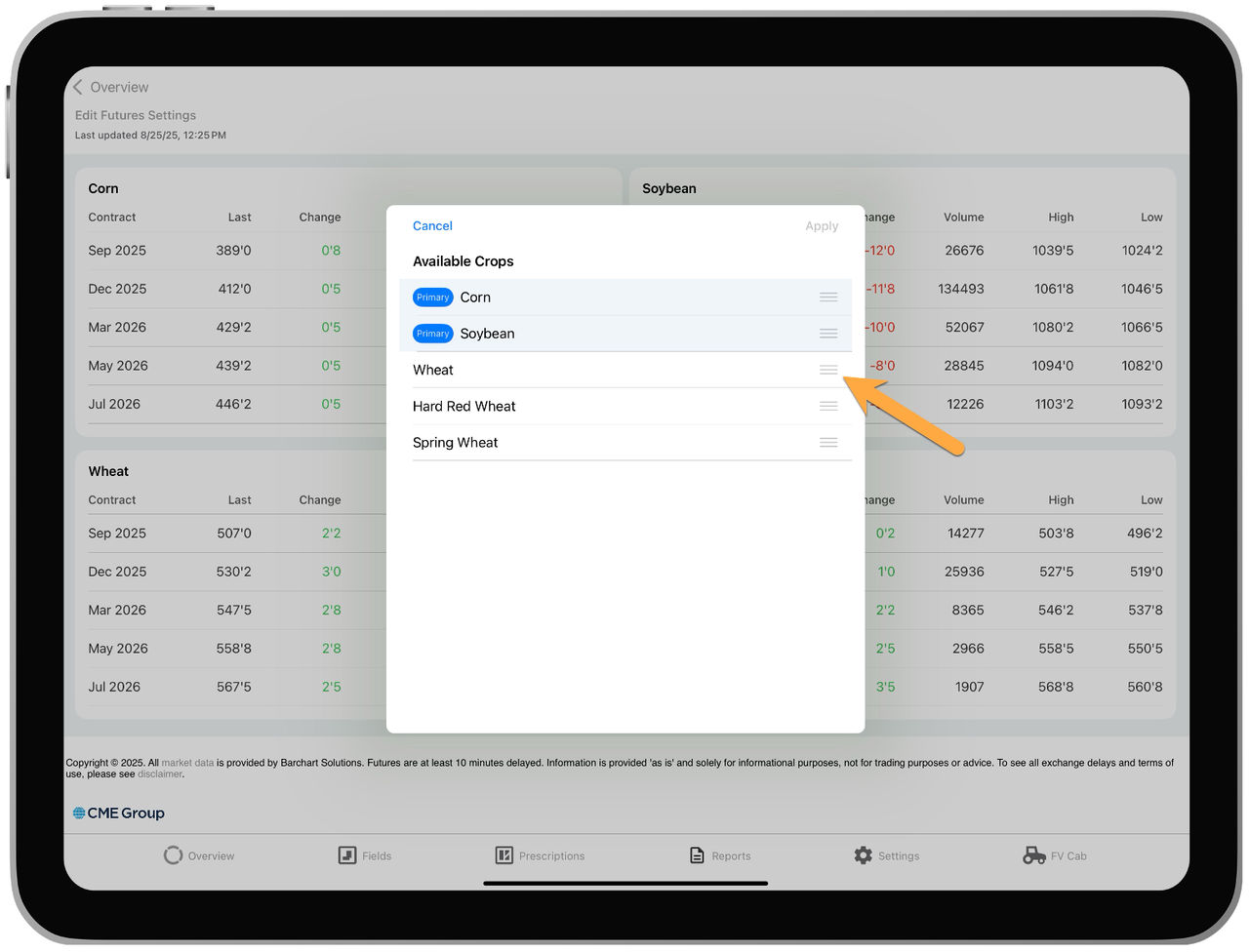Select Corn in Available Crops list

(625, 297)
